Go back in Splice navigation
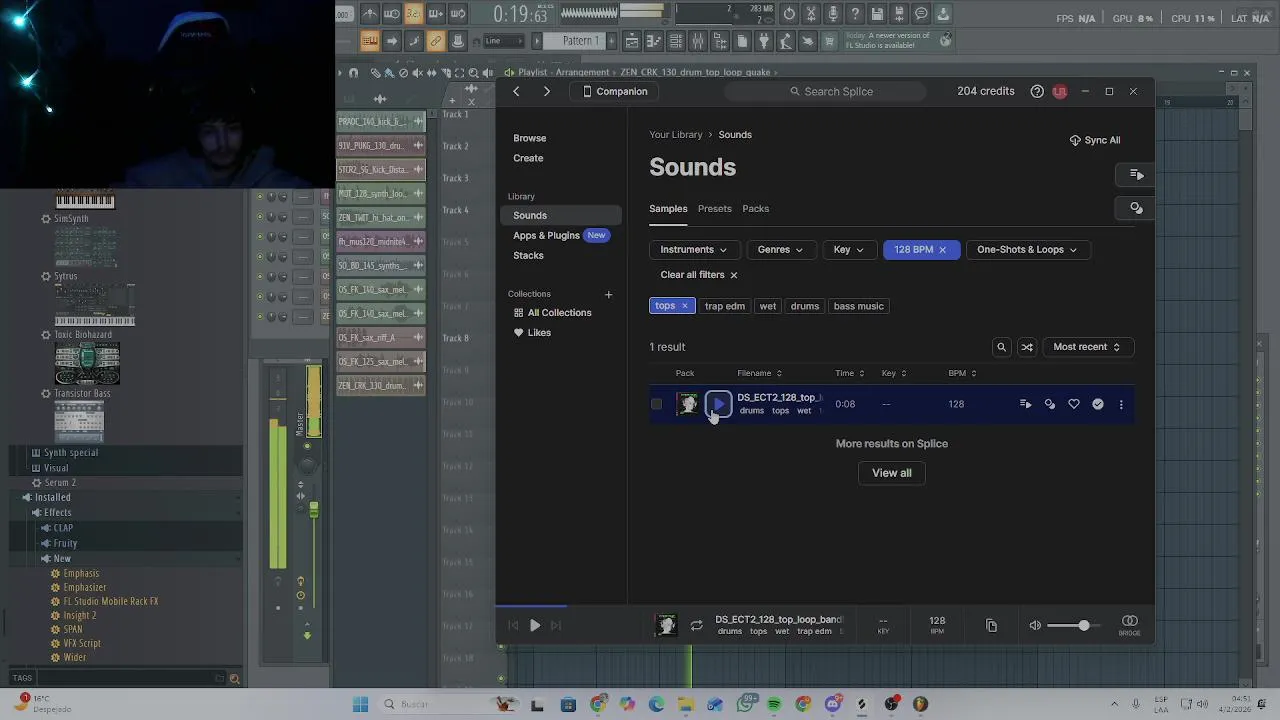Image resolution: width=1280 pixels, height=720 pixels. pyautogui.click(x=516, y=91)
